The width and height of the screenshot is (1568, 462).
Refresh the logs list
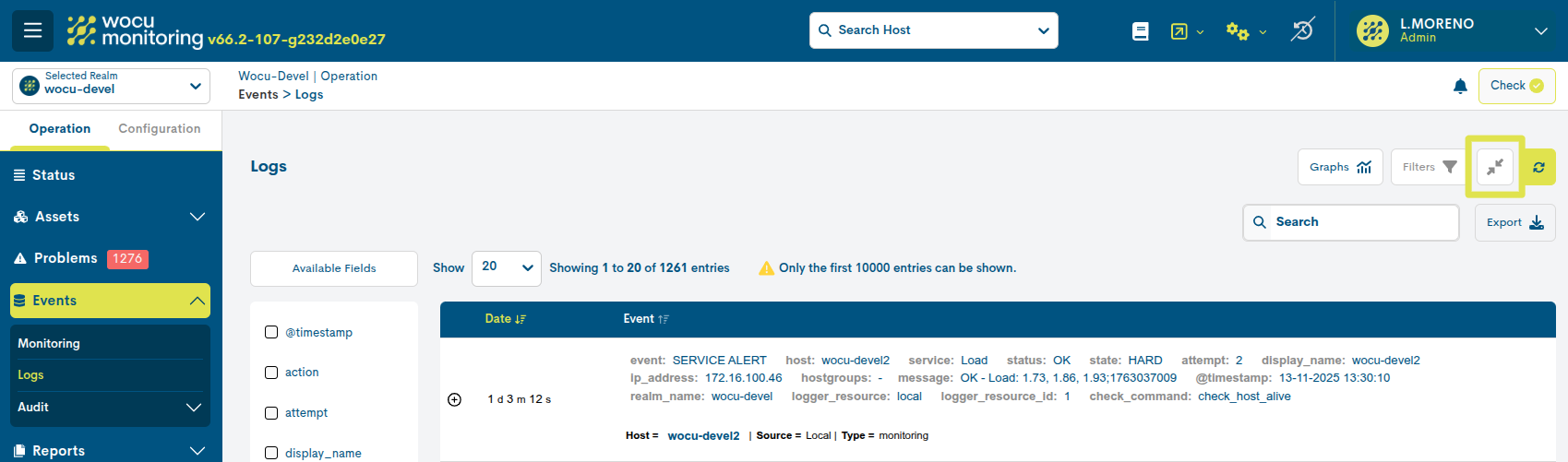1538,167
